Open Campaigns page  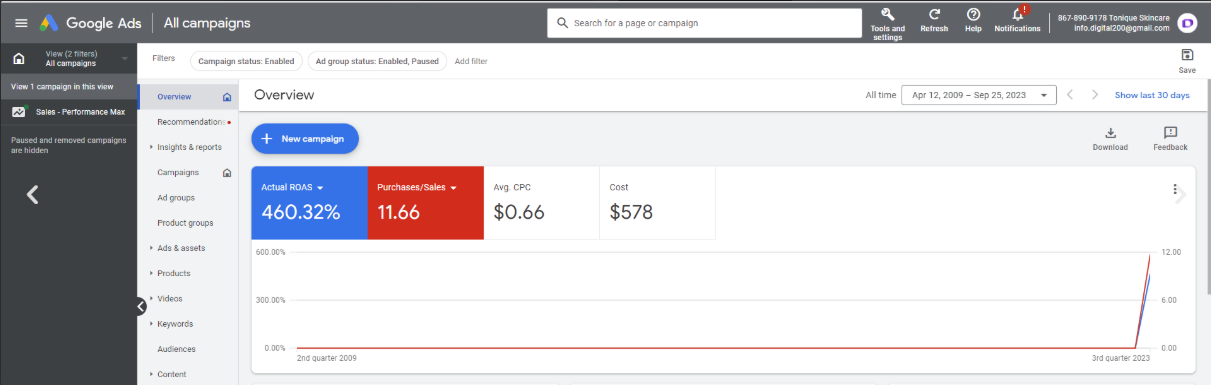click(178, 172)
